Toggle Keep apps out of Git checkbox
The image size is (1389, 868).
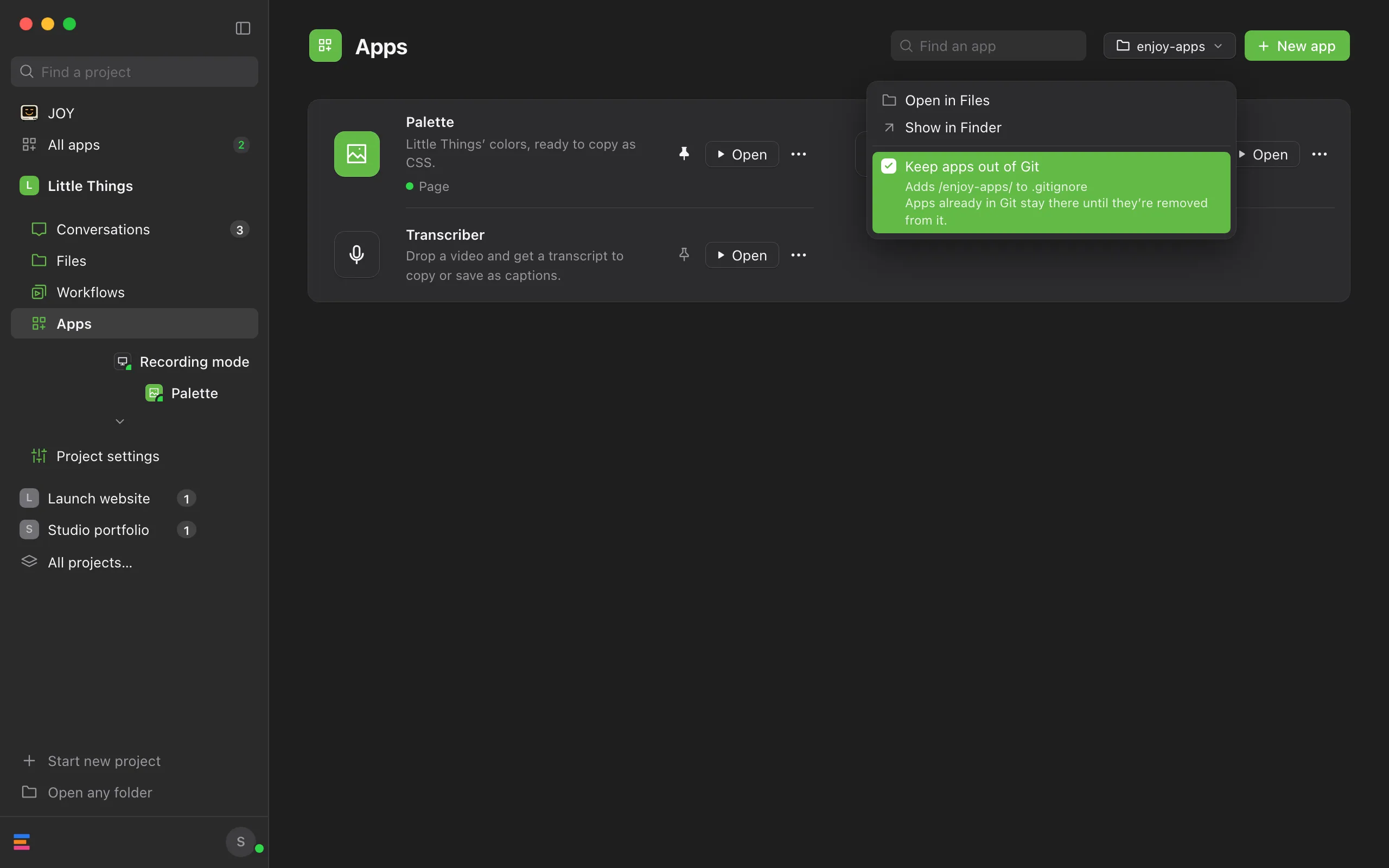[x=889, y=167]
